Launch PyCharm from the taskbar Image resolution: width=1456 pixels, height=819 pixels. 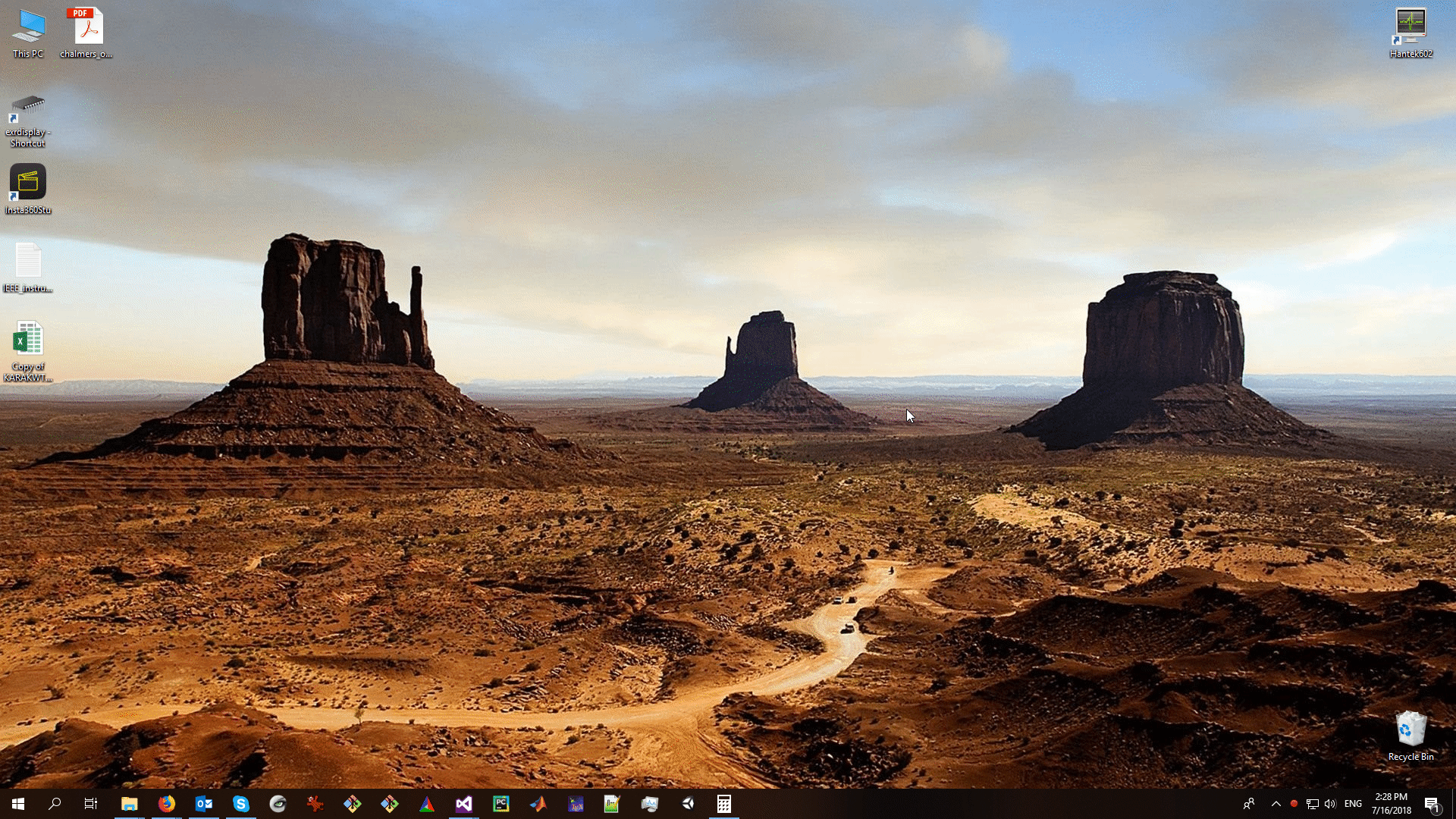[500, 804]
